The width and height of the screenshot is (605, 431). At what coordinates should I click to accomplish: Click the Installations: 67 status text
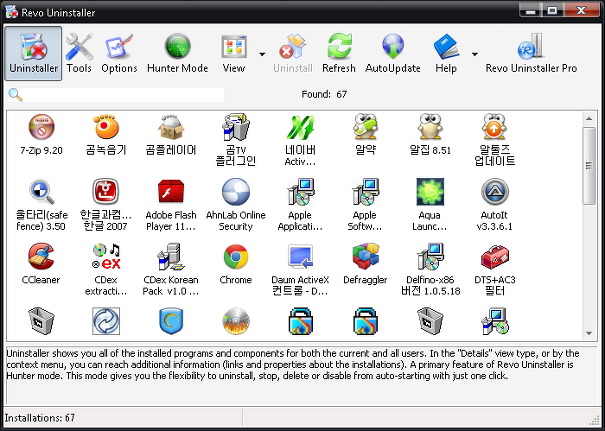click(x=40, y=418)
